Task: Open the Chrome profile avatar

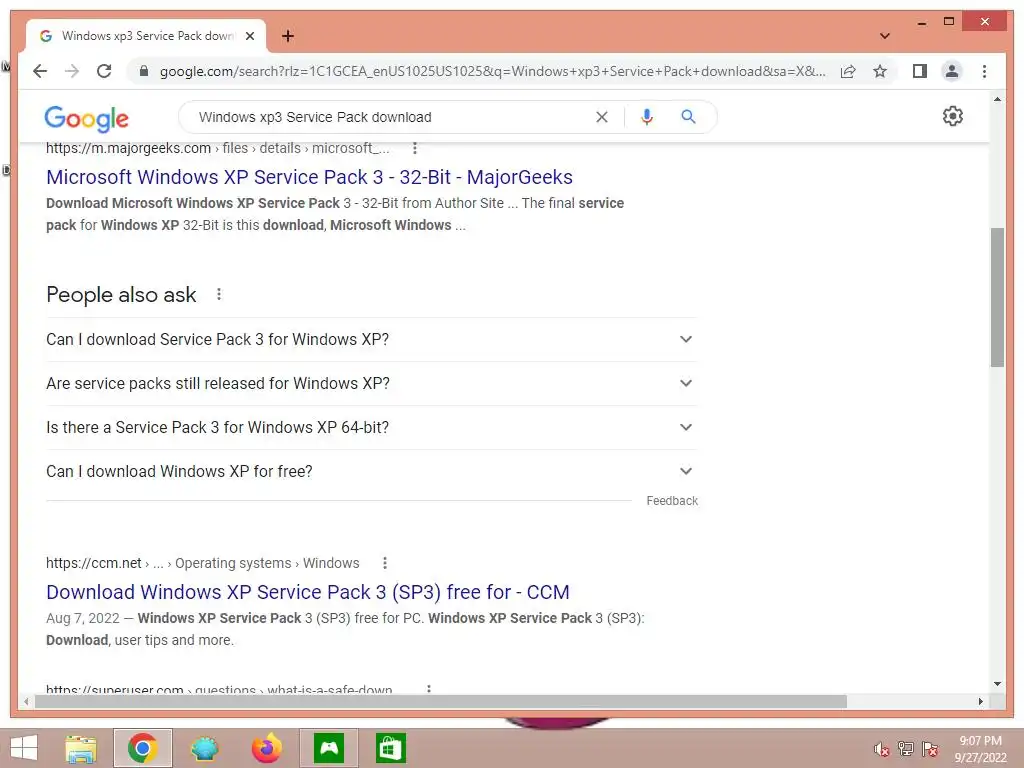Action: coord(952,71)
